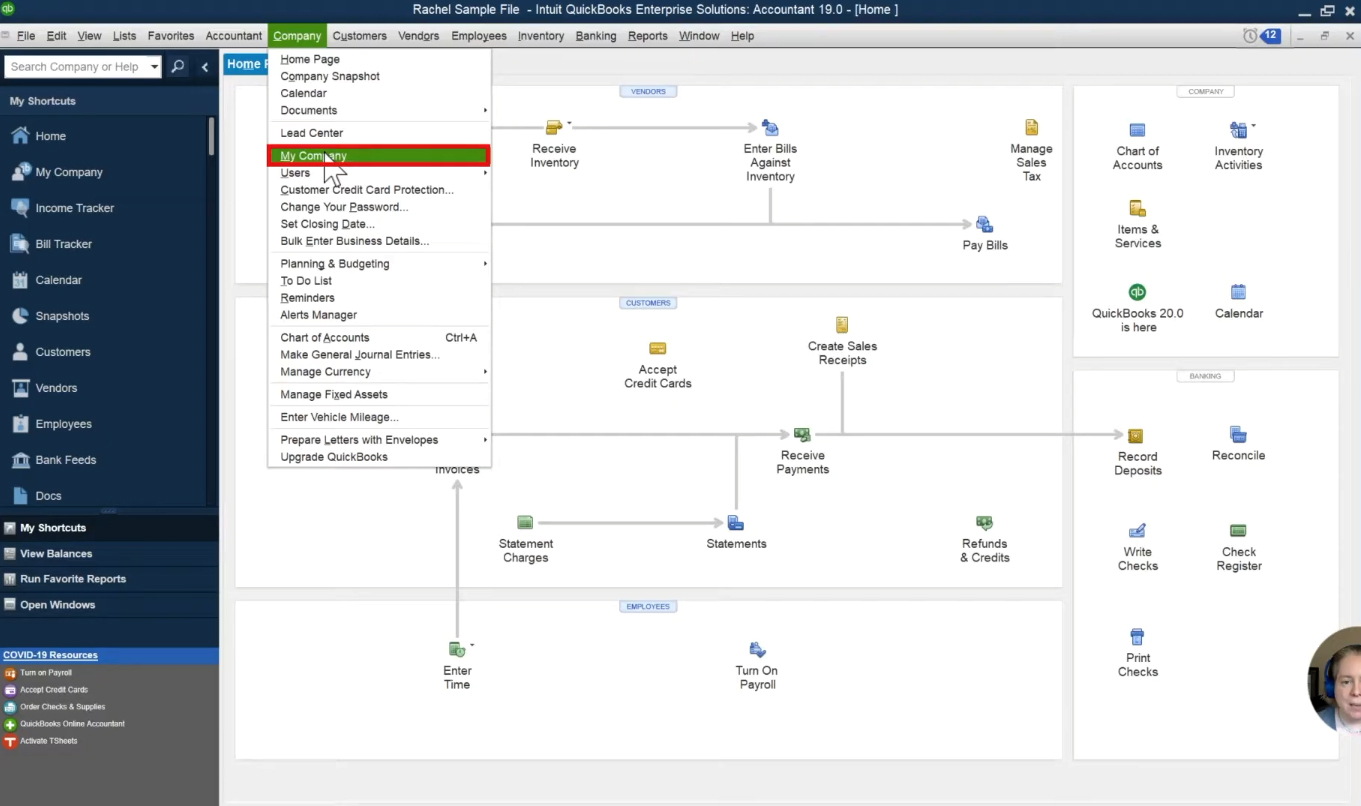Viewport: 1361px width, 806px height.
Task: Open Statement Charges icon
Action: [525, 522]
